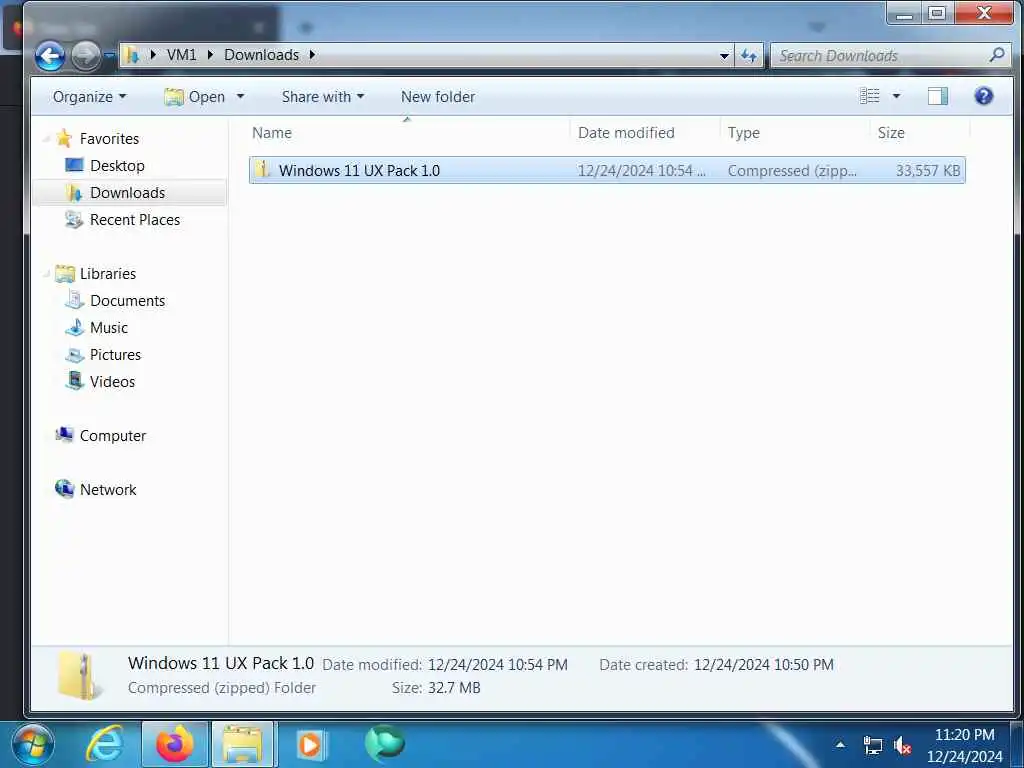The height and width of the screenshot is (768, 1024).
Task: Refresh the Downloads folder view
Action: [748, 56]
